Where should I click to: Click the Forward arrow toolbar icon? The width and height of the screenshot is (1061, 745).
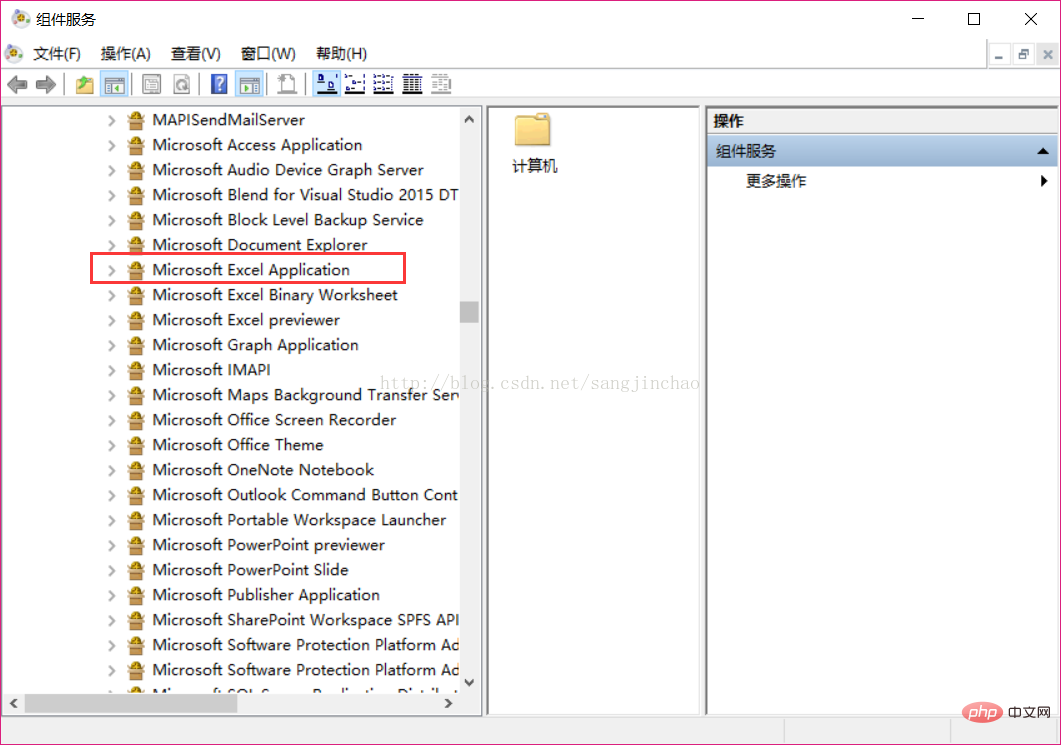point(46,85)
